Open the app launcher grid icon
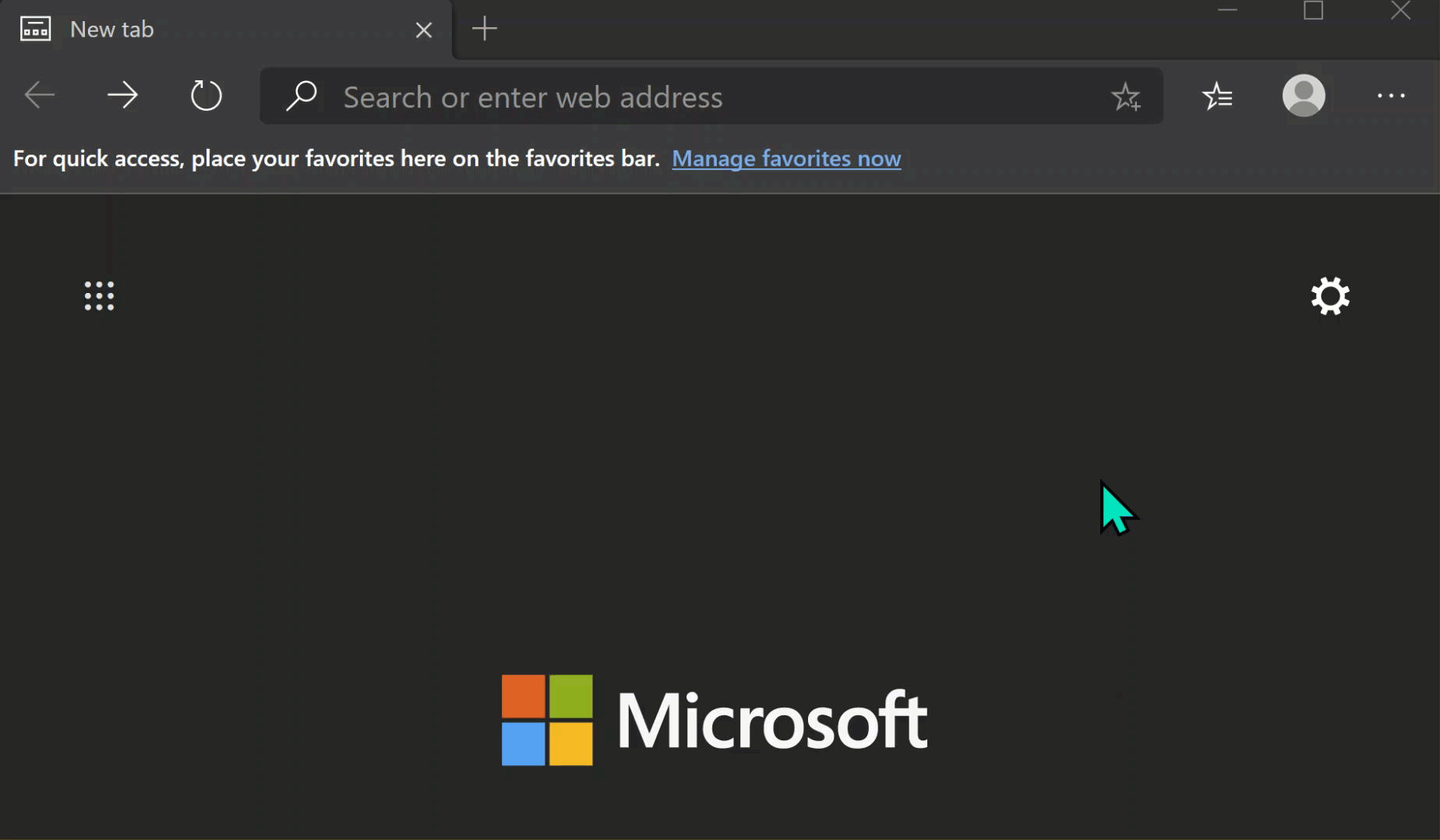Viewport: 1440px width, 840px height. point(99,296)
